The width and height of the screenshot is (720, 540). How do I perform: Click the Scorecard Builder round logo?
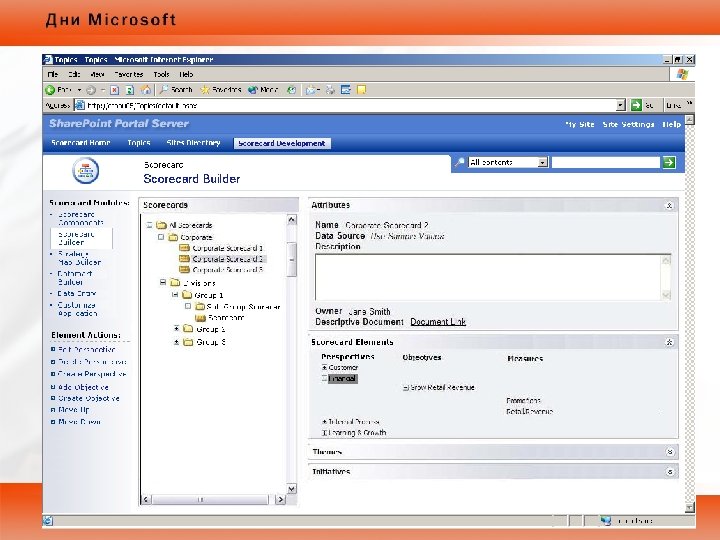[x=85, y=171]
